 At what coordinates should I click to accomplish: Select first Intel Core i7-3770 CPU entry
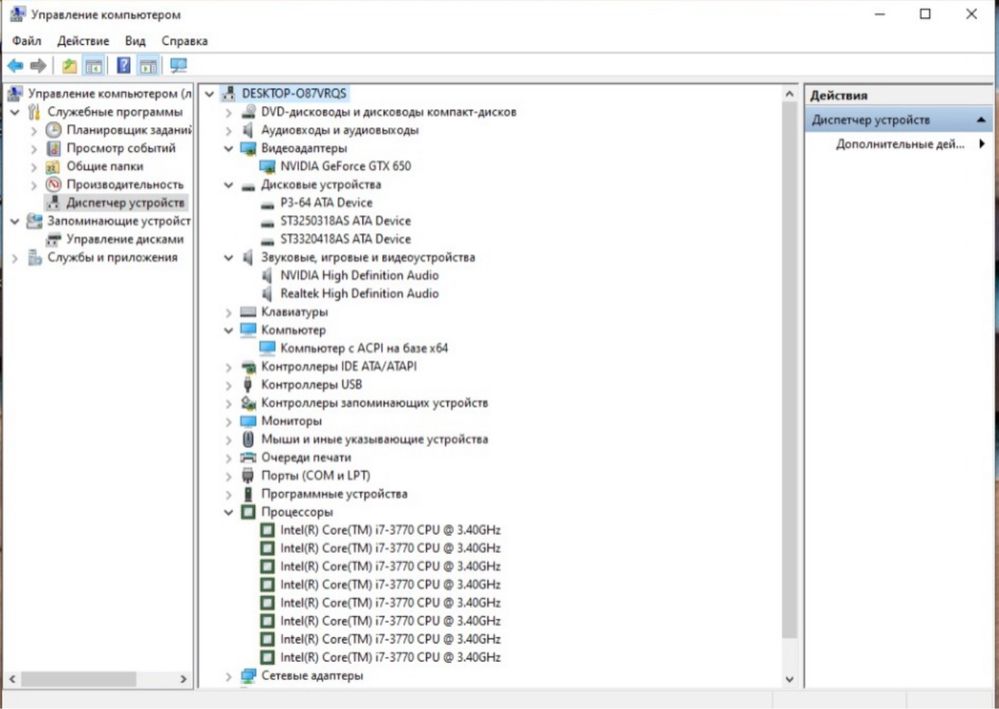(x=390, y=530)
